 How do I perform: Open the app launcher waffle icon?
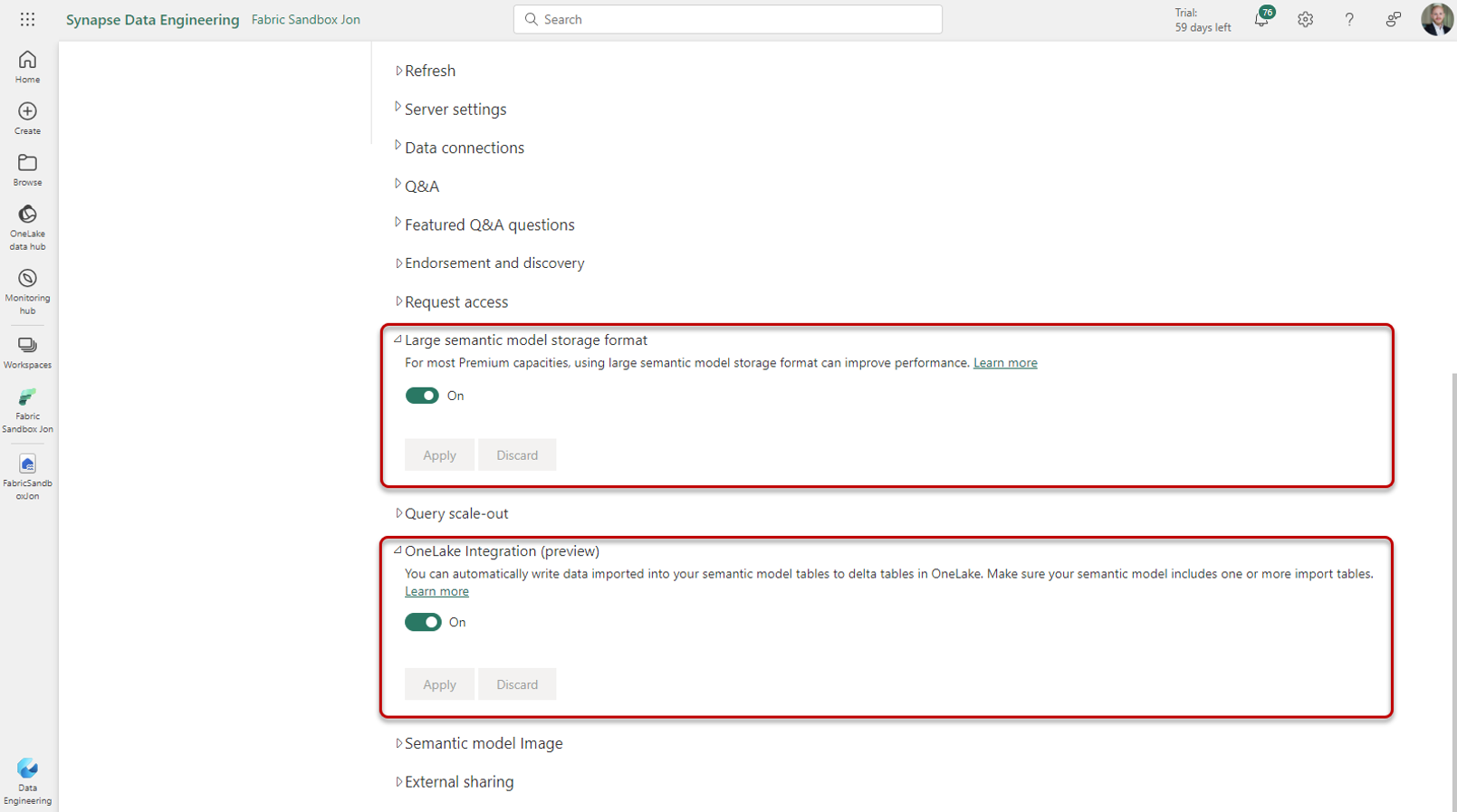(x=27, y=19)
